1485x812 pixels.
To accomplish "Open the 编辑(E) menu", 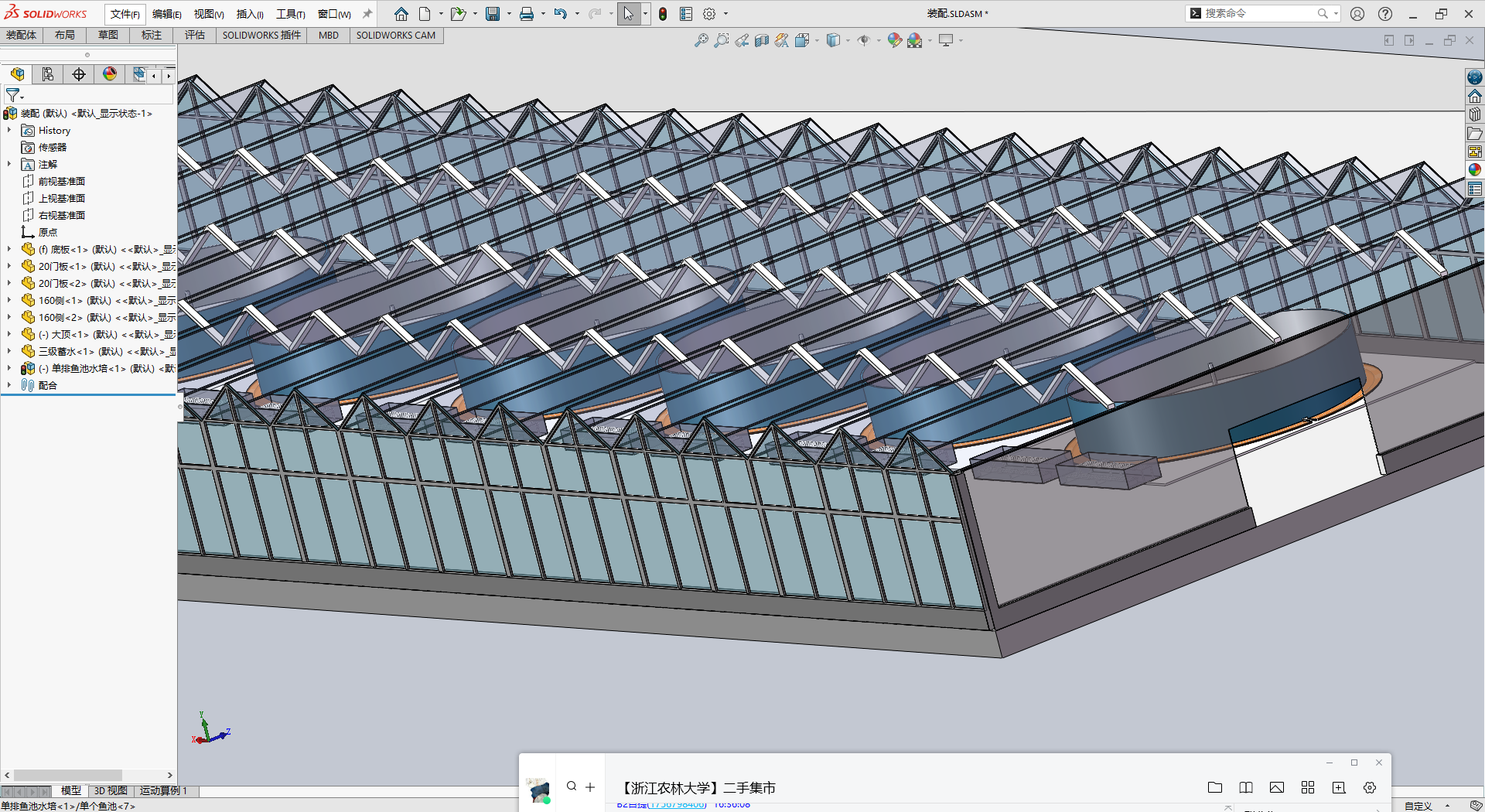I will (x=167, y=14).
